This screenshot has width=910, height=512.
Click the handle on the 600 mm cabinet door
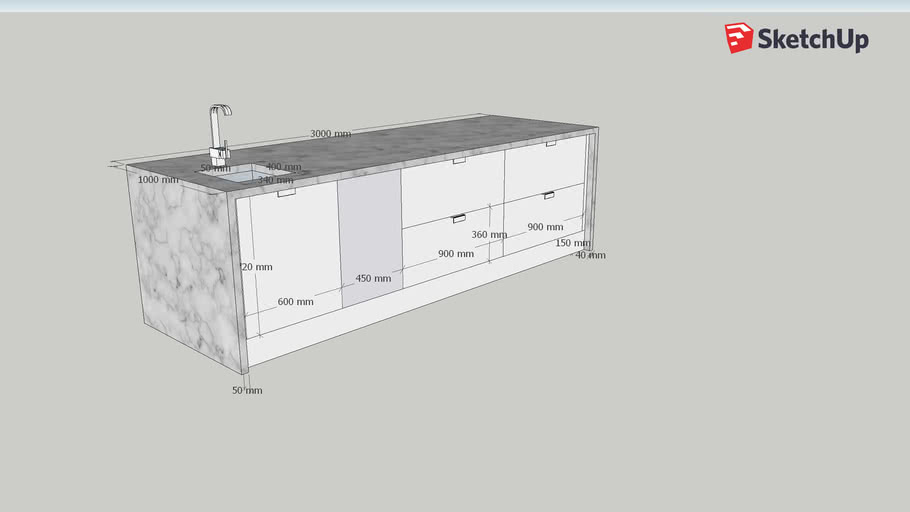coord(287,196)
